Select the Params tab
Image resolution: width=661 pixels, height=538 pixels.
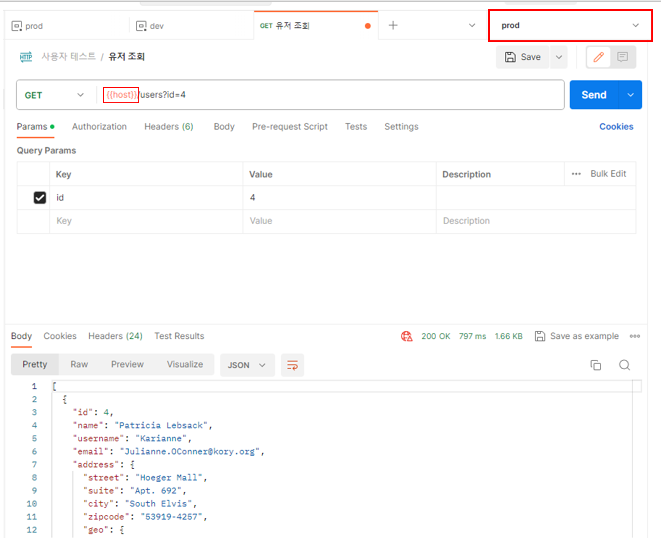point(35,127)
